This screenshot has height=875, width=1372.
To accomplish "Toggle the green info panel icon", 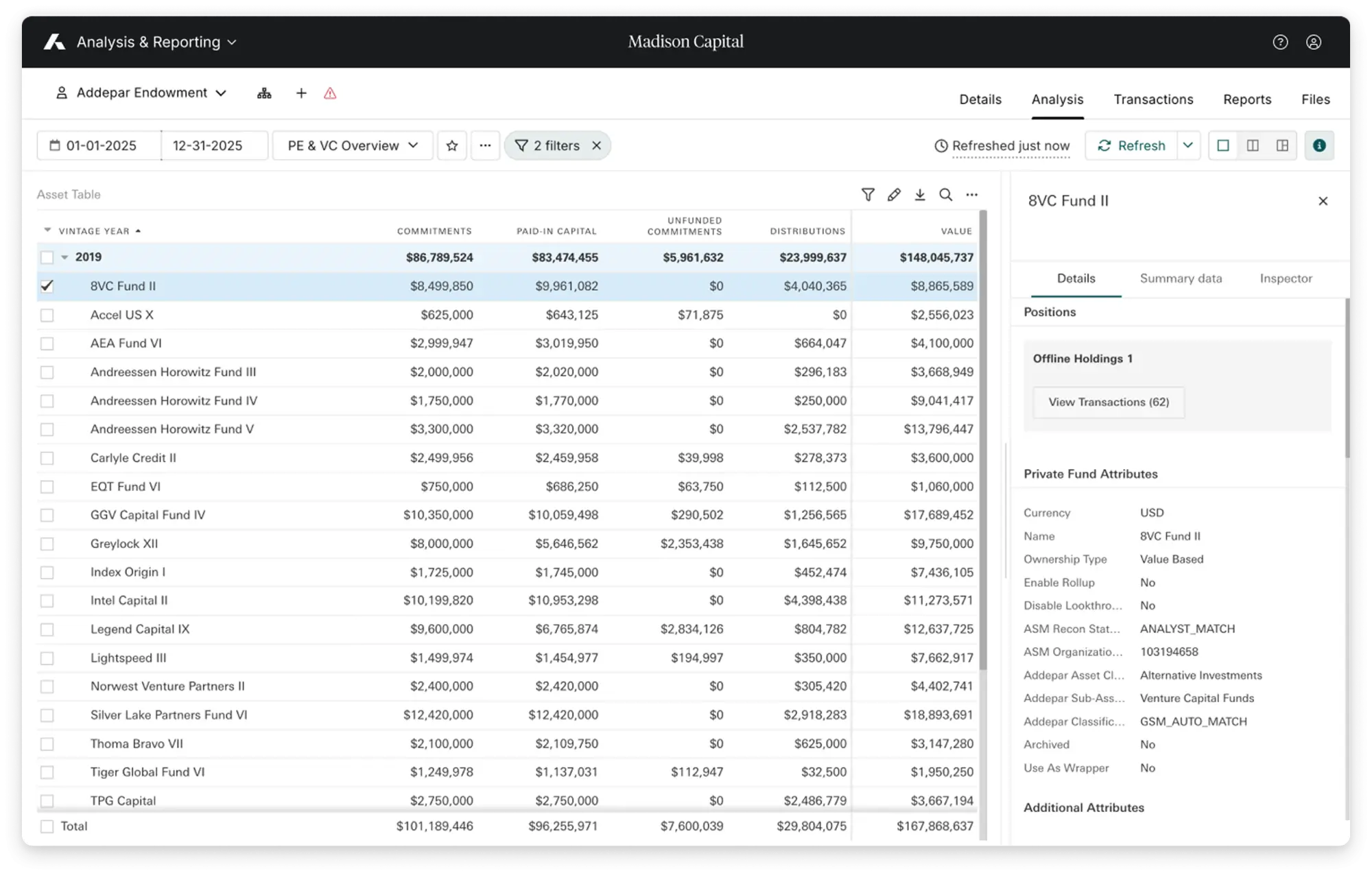I will 1319,145.
